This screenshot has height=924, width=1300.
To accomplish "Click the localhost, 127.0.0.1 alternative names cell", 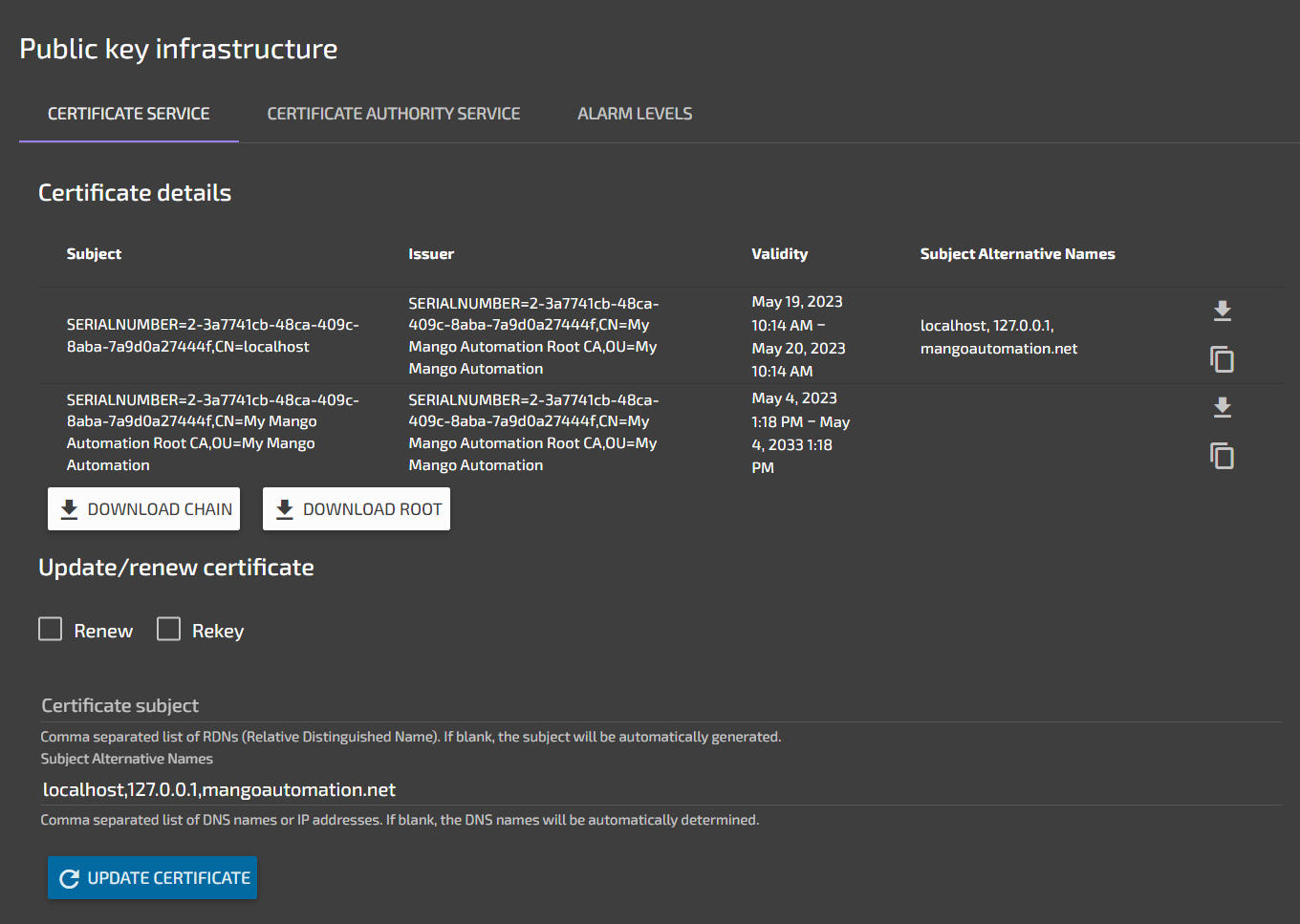I will (999, 337).
